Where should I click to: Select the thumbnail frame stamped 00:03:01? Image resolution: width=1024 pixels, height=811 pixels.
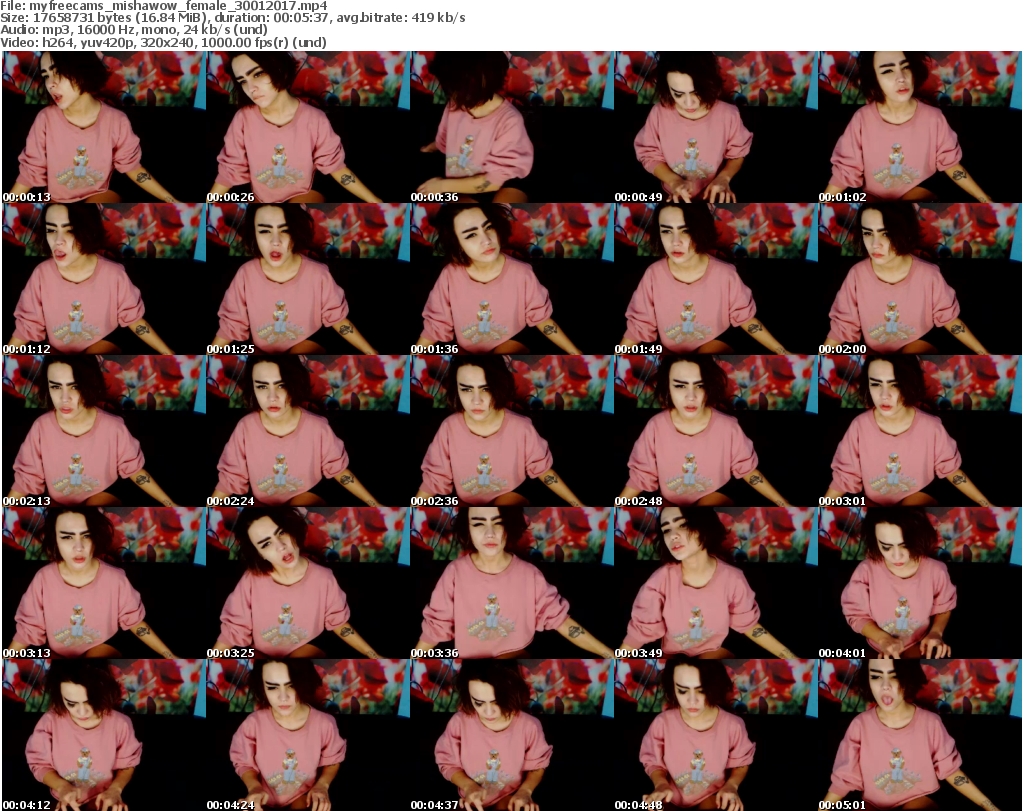pos(920,431)
